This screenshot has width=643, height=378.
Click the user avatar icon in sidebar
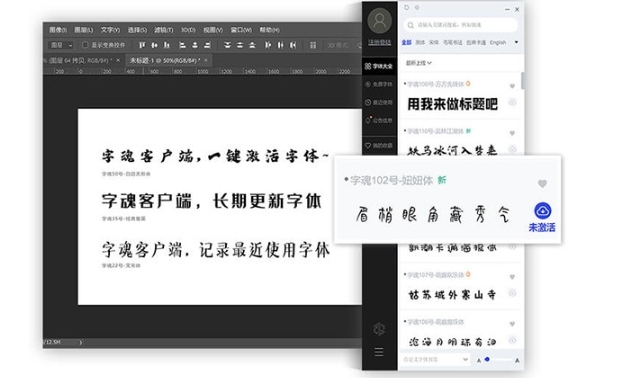(379, 21)
